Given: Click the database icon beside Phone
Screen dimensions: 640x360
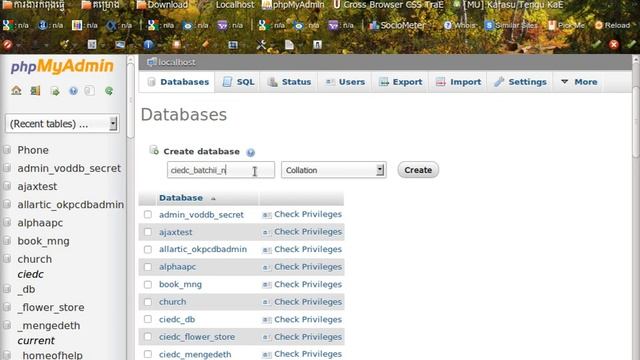Looking at the screenshot, I should click(x=7, y=150).
